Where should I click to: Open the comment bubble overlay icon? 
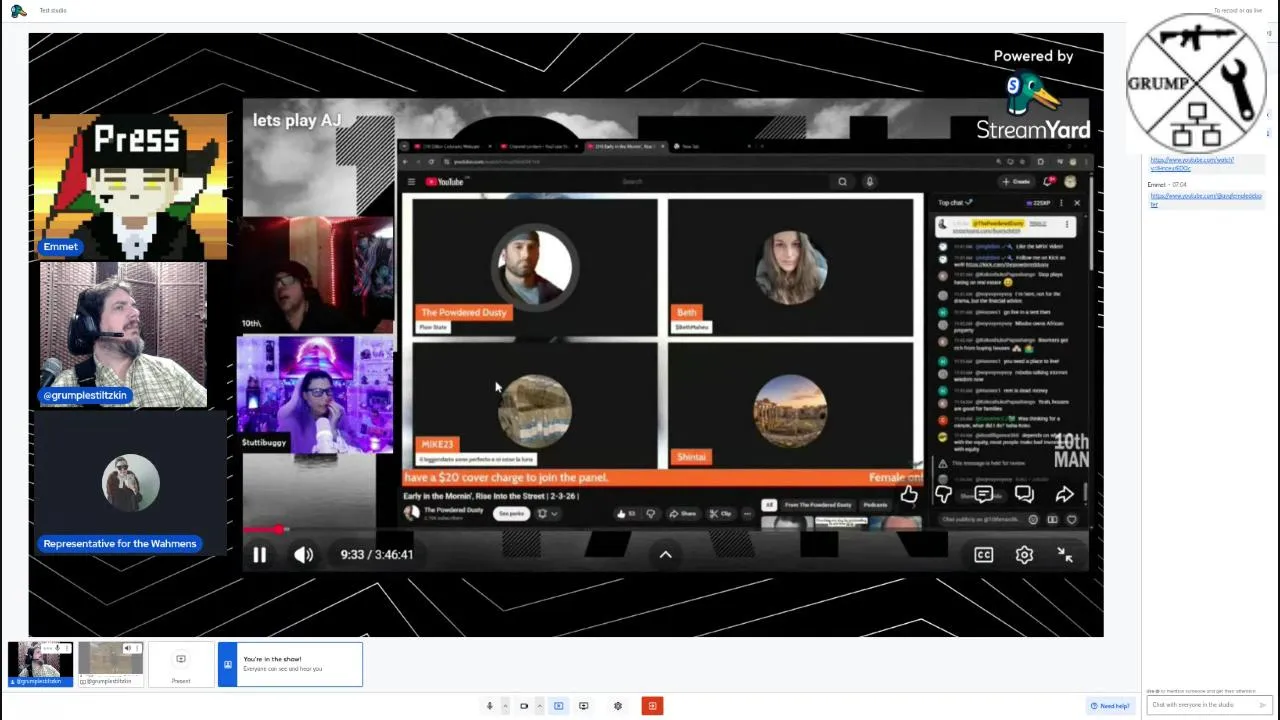point(984,494)
